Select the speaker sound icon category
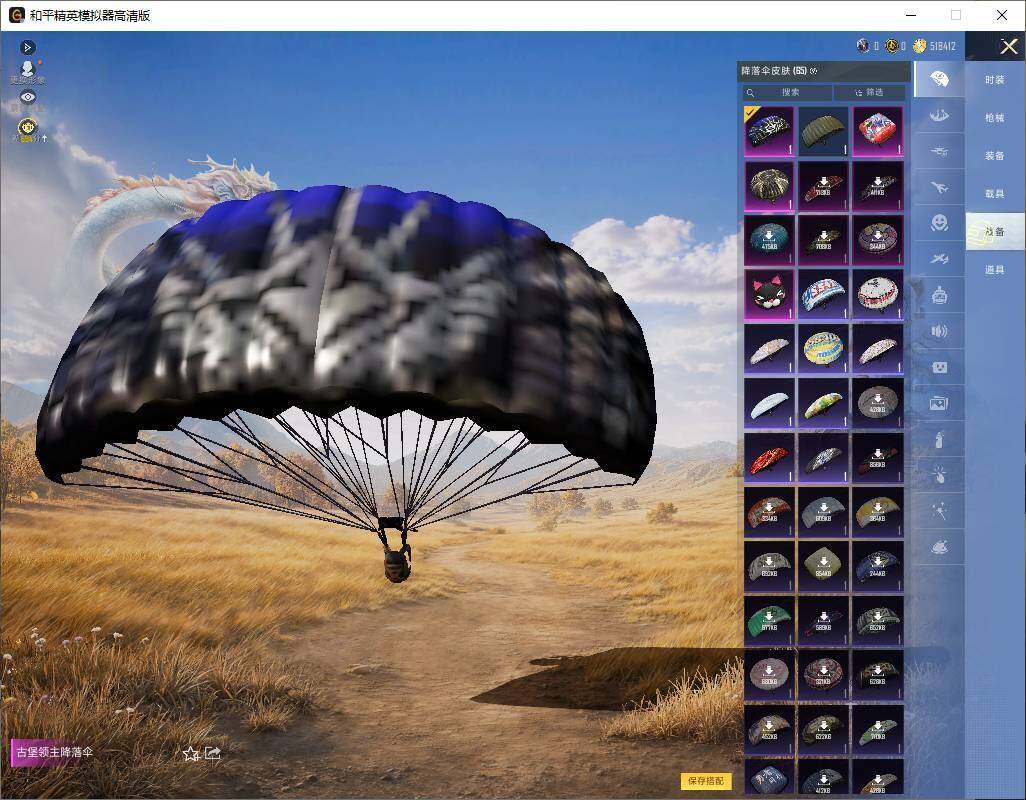Image resolution: width=1026 pixels, height=800 pixels. pyautogui.click(x=939, y=331)
